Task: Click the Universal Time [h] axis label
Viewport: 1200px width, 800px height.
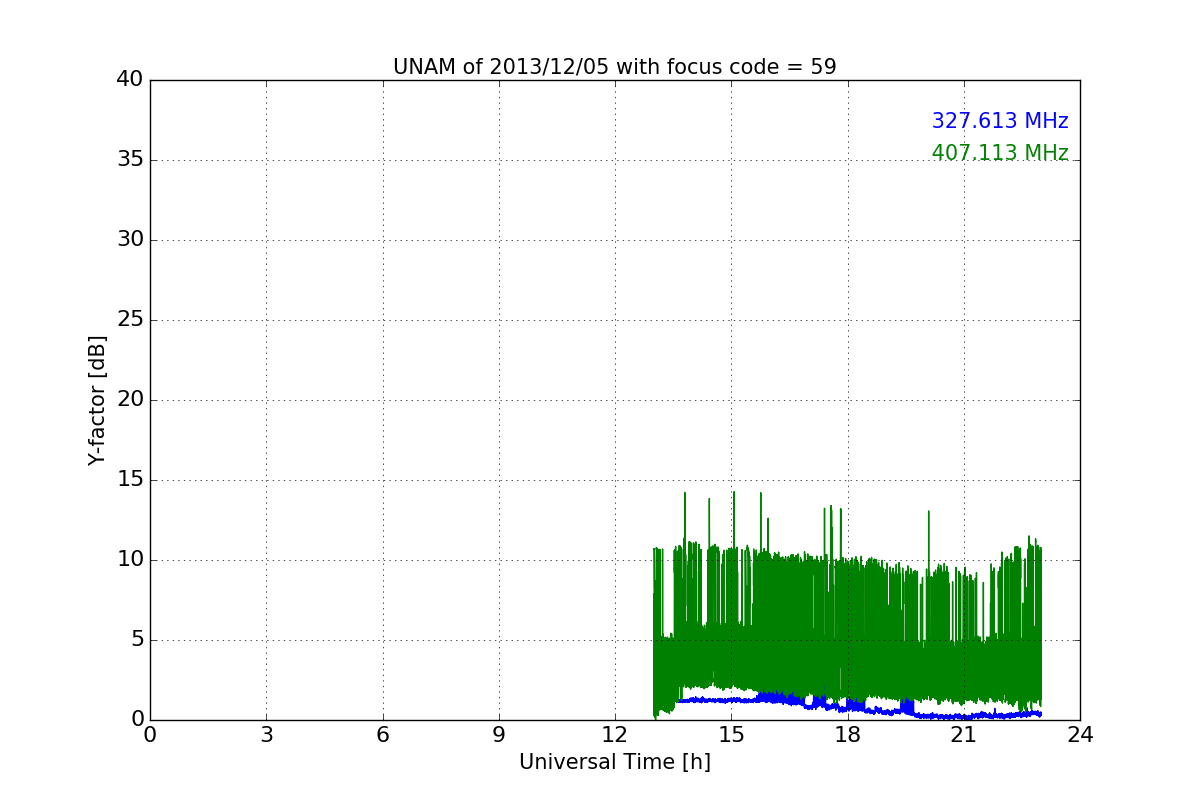Action: click(x=614, y=762)
